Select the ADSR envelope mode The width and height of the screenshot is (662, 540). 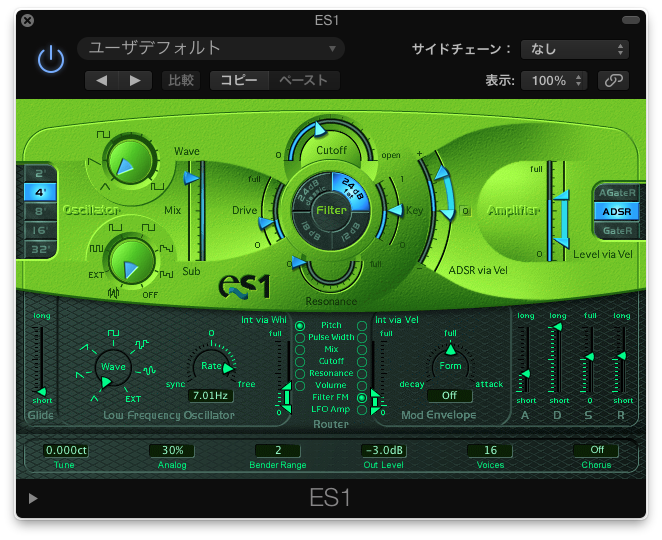click(x=617, y=212)
